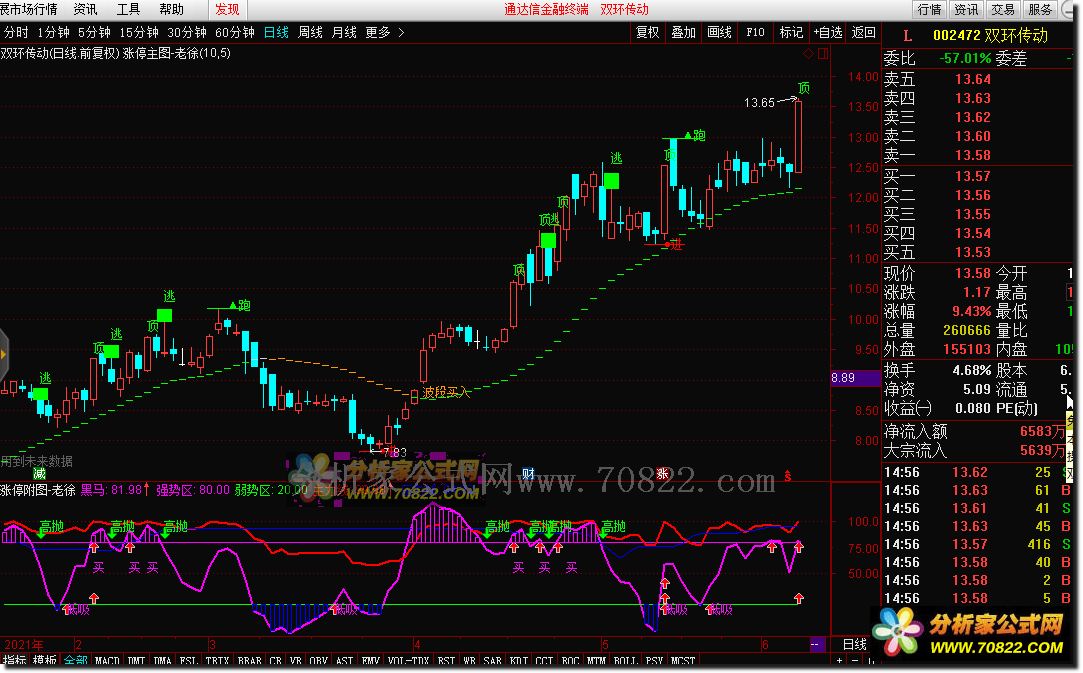Switch to the MACD indicator
The image size is (1083, 673).
pos(107,661)
